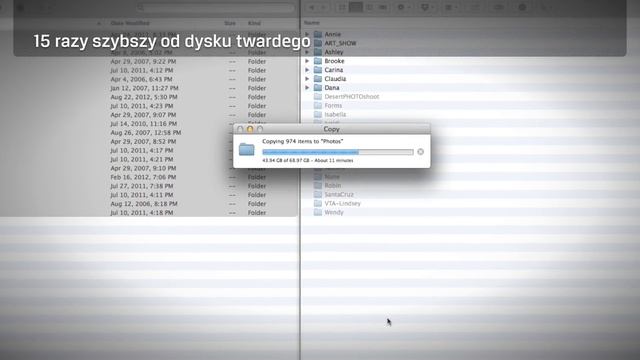Image resolution: width=640 pixels, height=360 pixels.
Task: Go forward in the right Finder window
Action: [324, 7]
